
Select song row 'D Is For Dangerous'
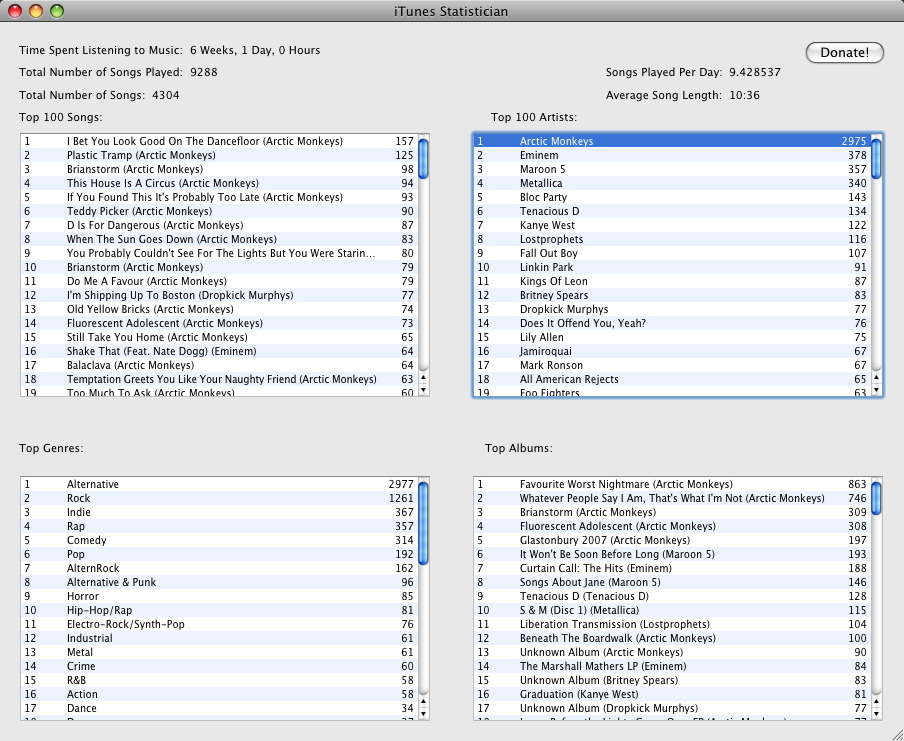pos(219,225)
